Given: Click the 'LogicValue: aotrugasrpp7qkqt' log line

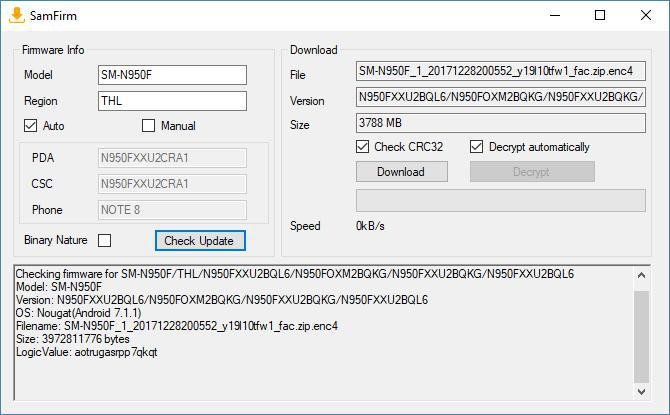Looking at the screenshot, I should [x=87, y=352].
